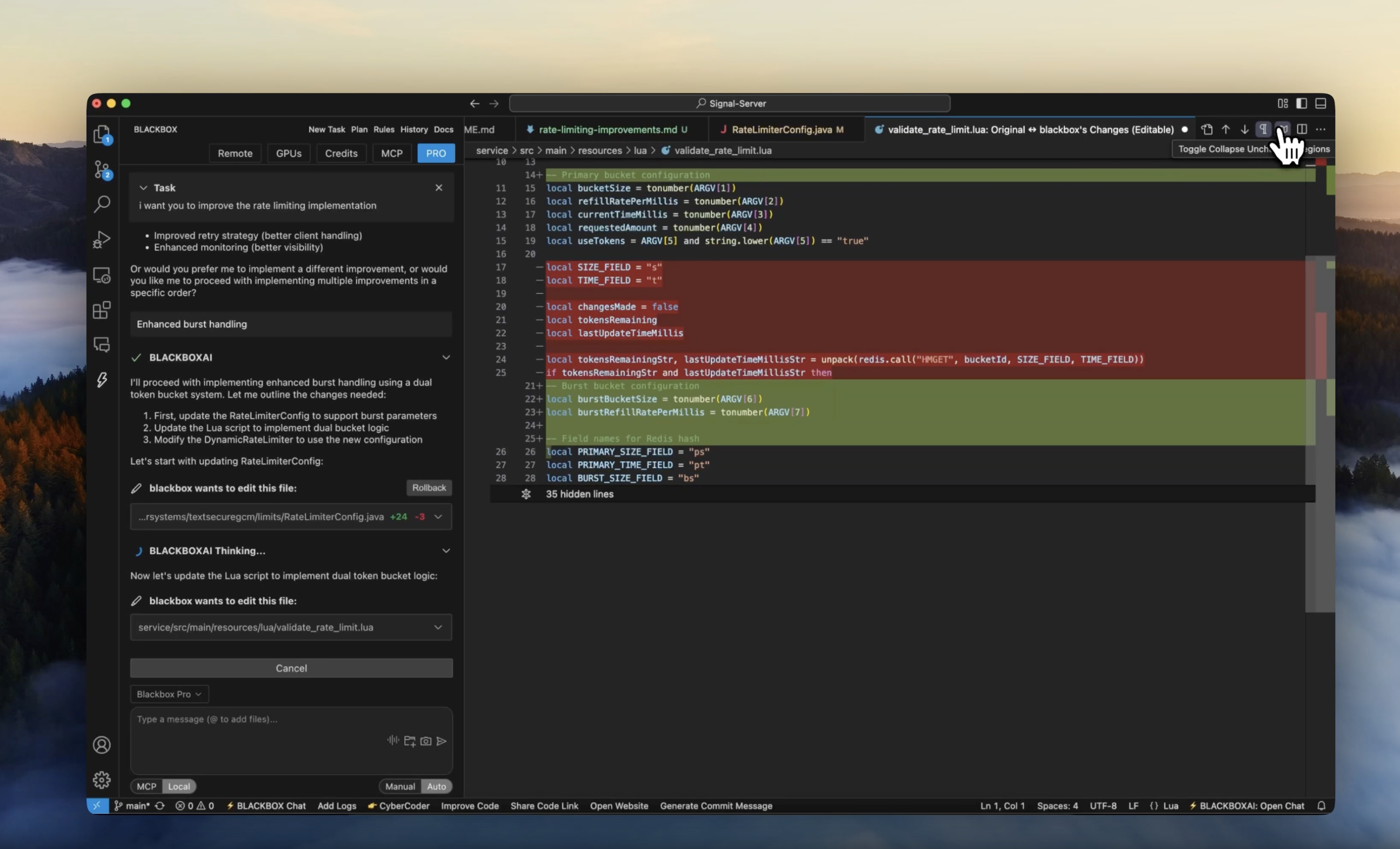This screenshot has height=849, width=1400.
Task: Click the Customize Layout icon in title bar
Action: [x=1282, y=104]
